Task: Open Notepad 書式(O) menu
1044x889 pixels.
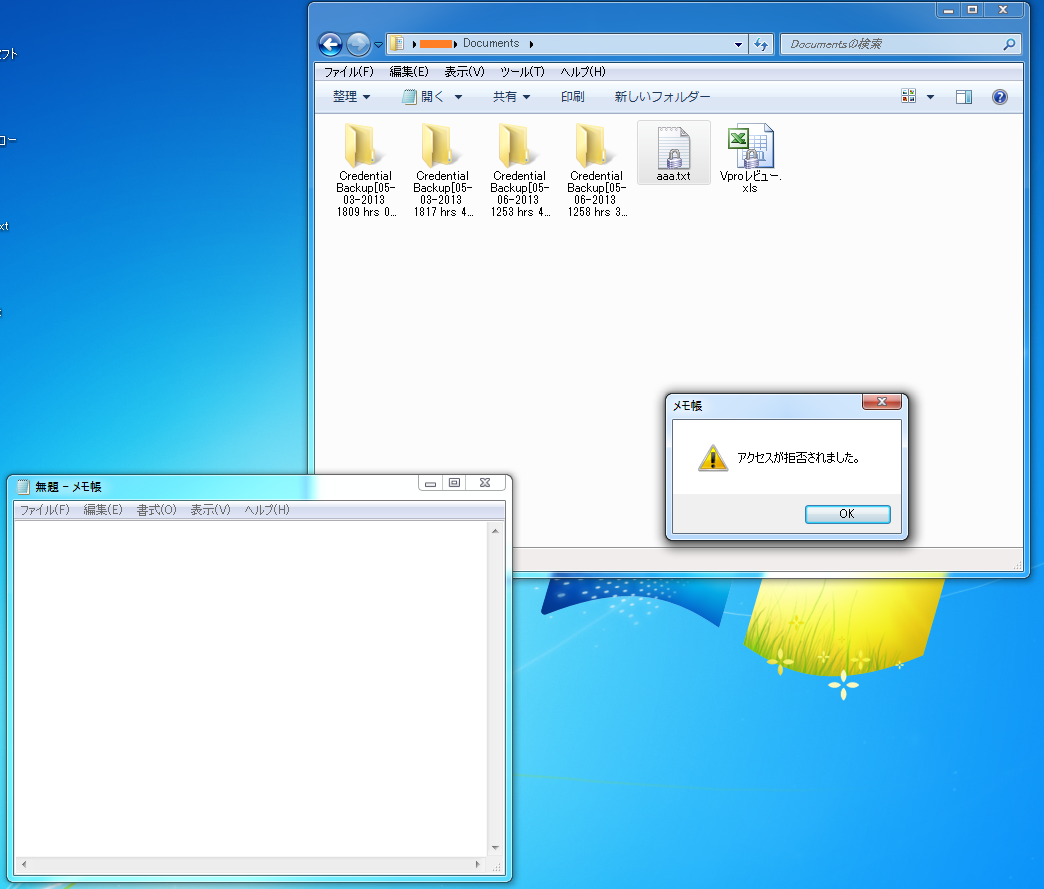Action: click(156, 510)
